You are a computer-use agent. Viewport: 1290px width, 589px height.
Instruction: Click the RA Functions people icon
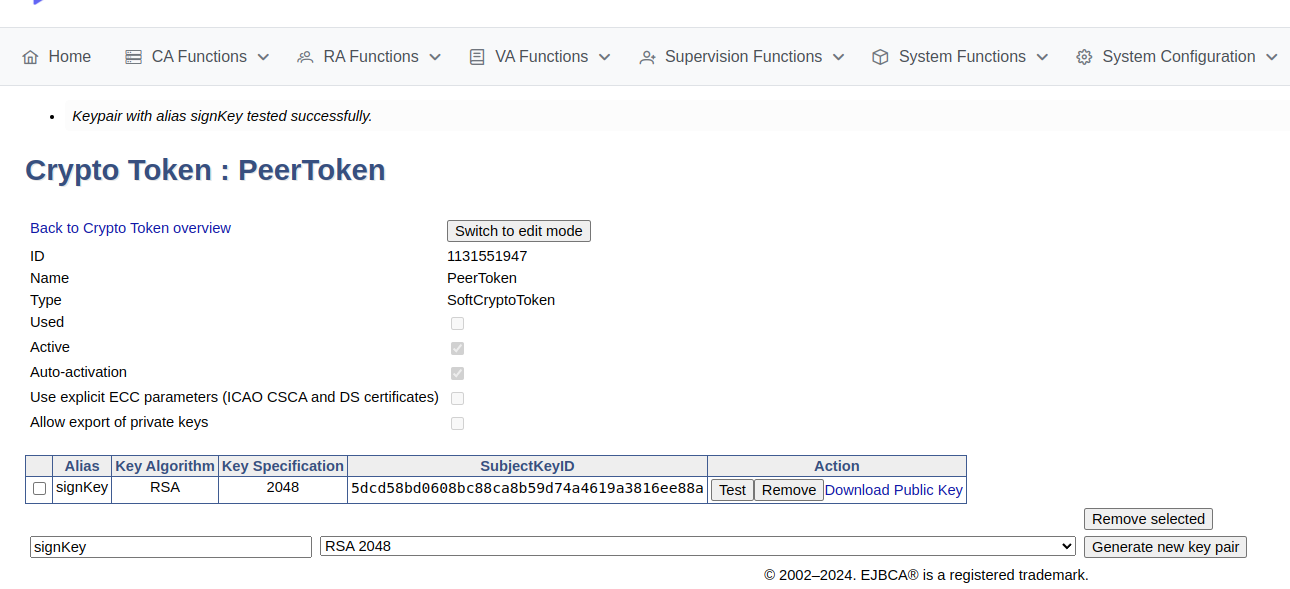click(305, 57)
